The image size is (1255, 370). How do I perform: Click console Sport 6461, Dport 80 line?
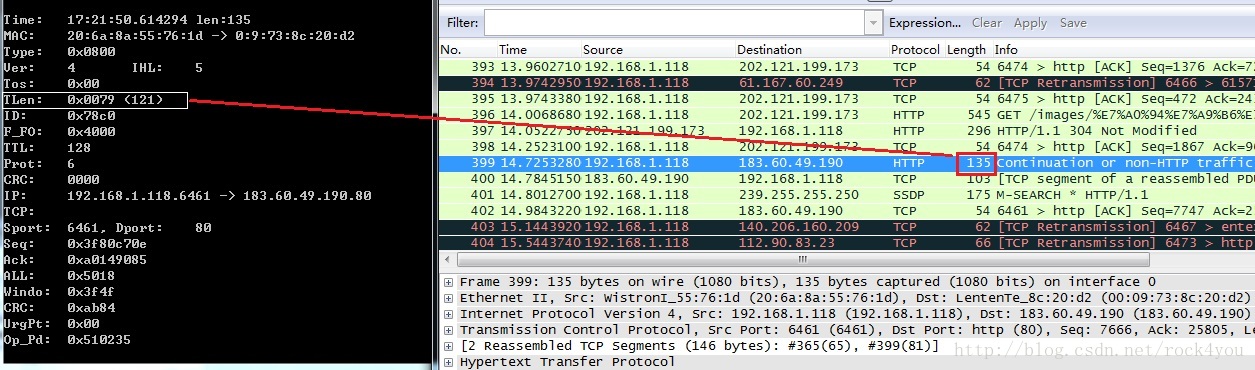pyautogui.click(x=108, y=228)
